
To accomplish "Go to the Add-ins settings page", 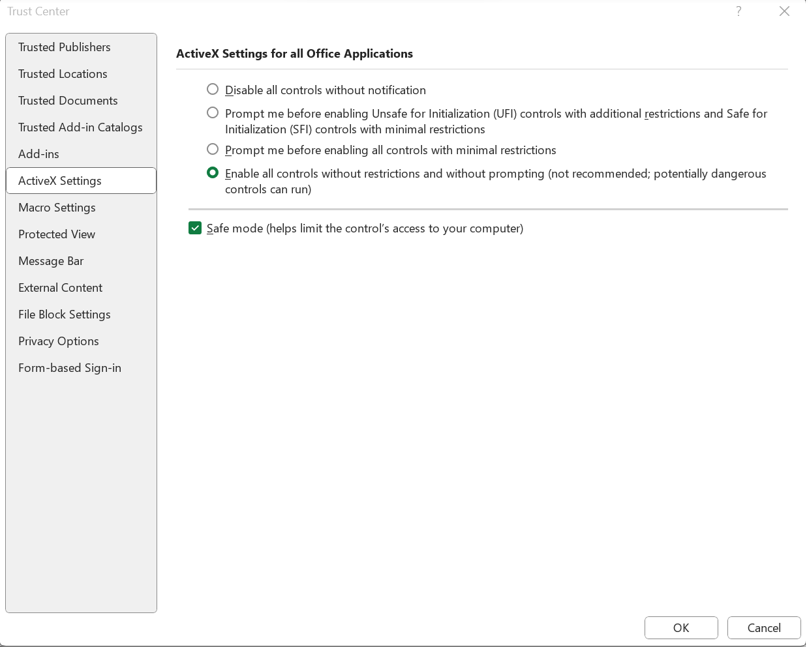I will [x=38, y=154].
